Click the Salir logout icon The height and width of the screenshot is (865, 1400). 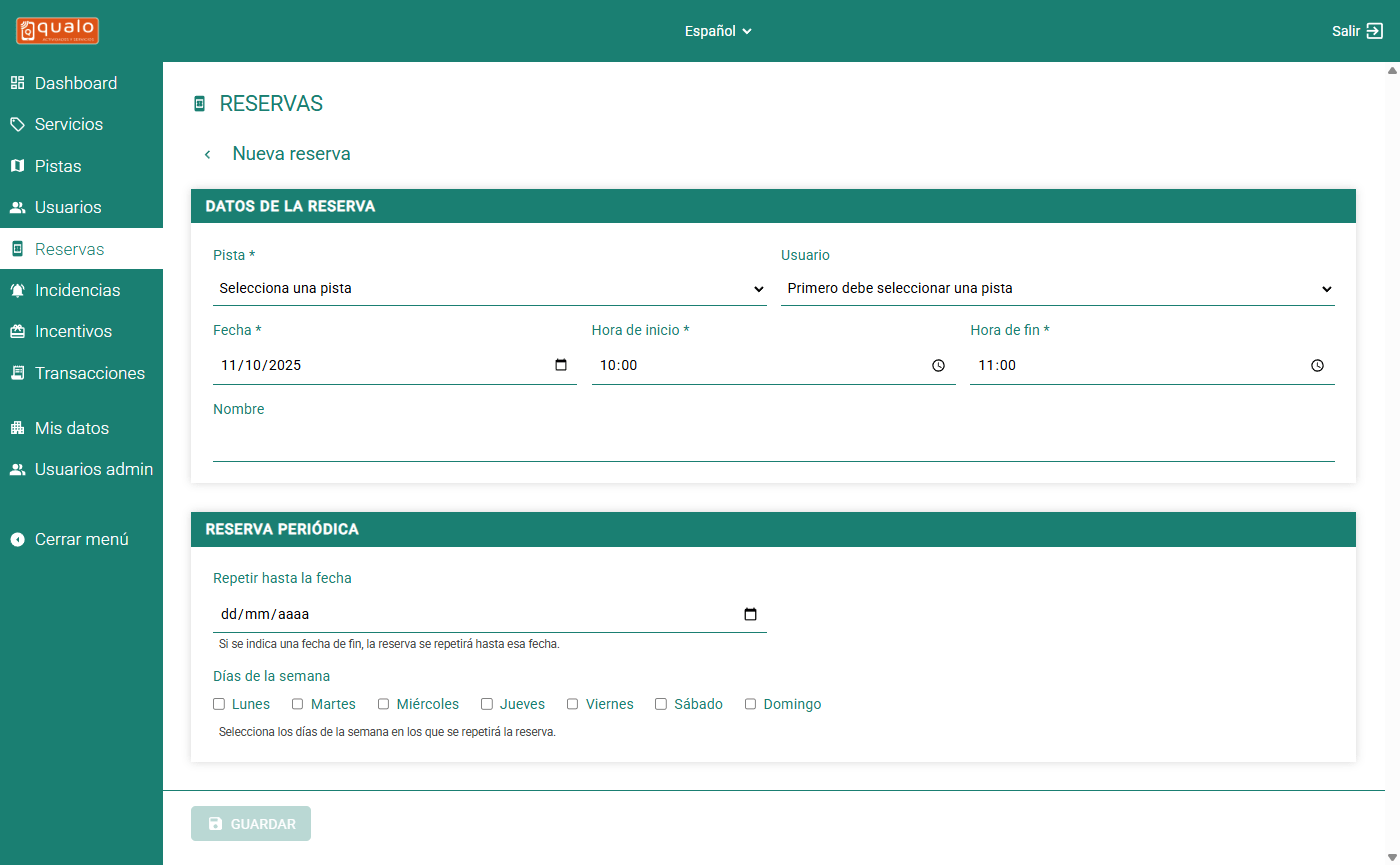[1374, 31]
